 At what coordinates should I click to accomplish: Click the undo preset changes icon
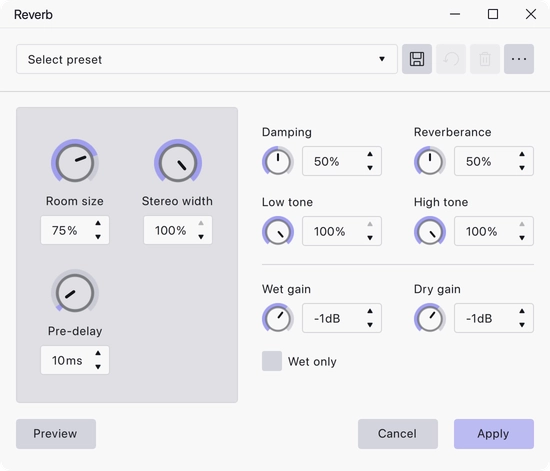tap(451, 59)
